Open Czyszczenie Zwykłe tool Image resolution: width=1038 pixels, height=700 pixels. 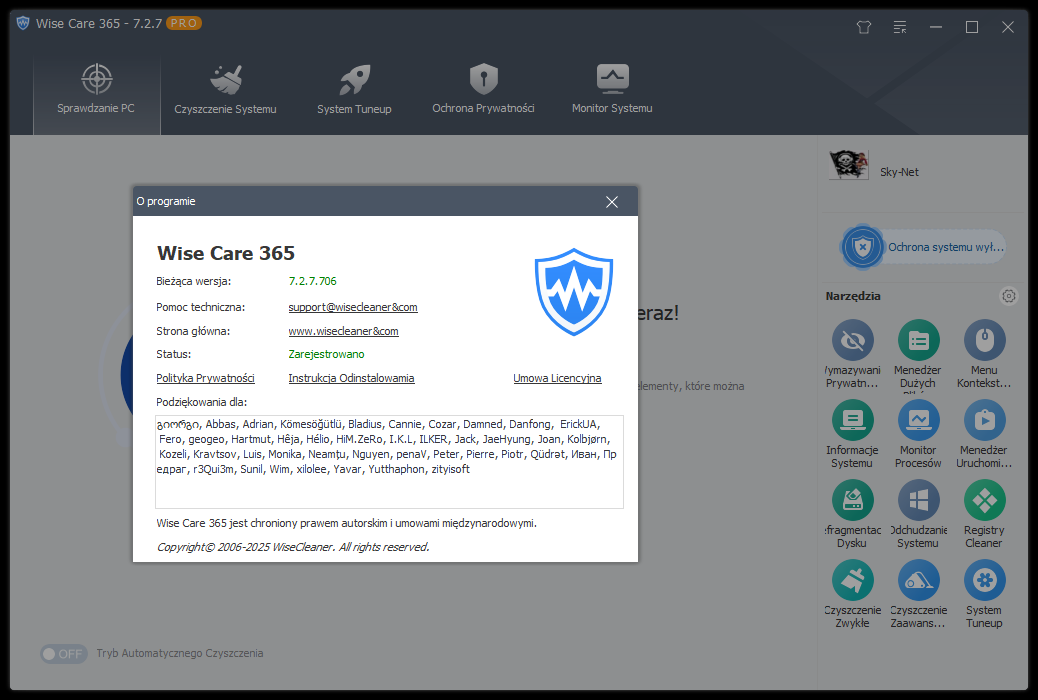pos(852,595)
